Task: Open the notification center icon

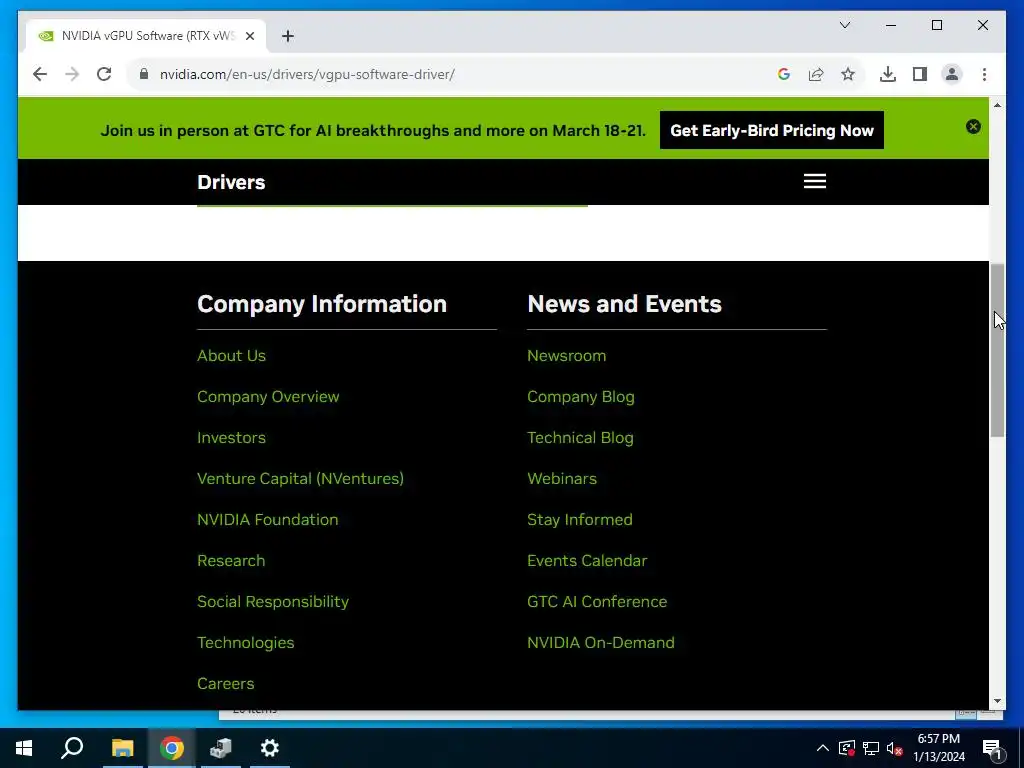Action: (x=992, y=748)
